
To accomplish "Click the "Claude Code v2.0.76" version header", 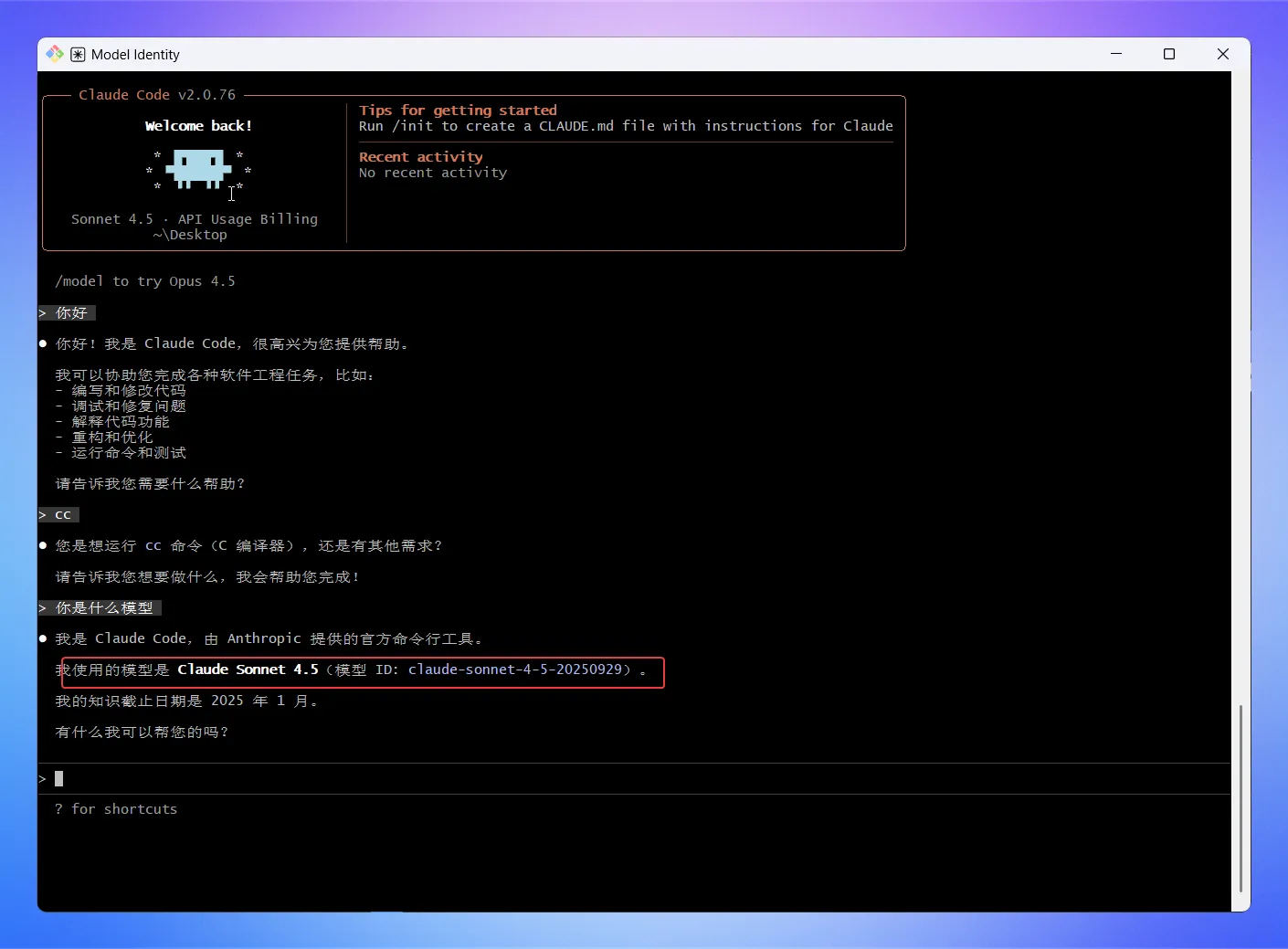I will [x=157, y=95].
